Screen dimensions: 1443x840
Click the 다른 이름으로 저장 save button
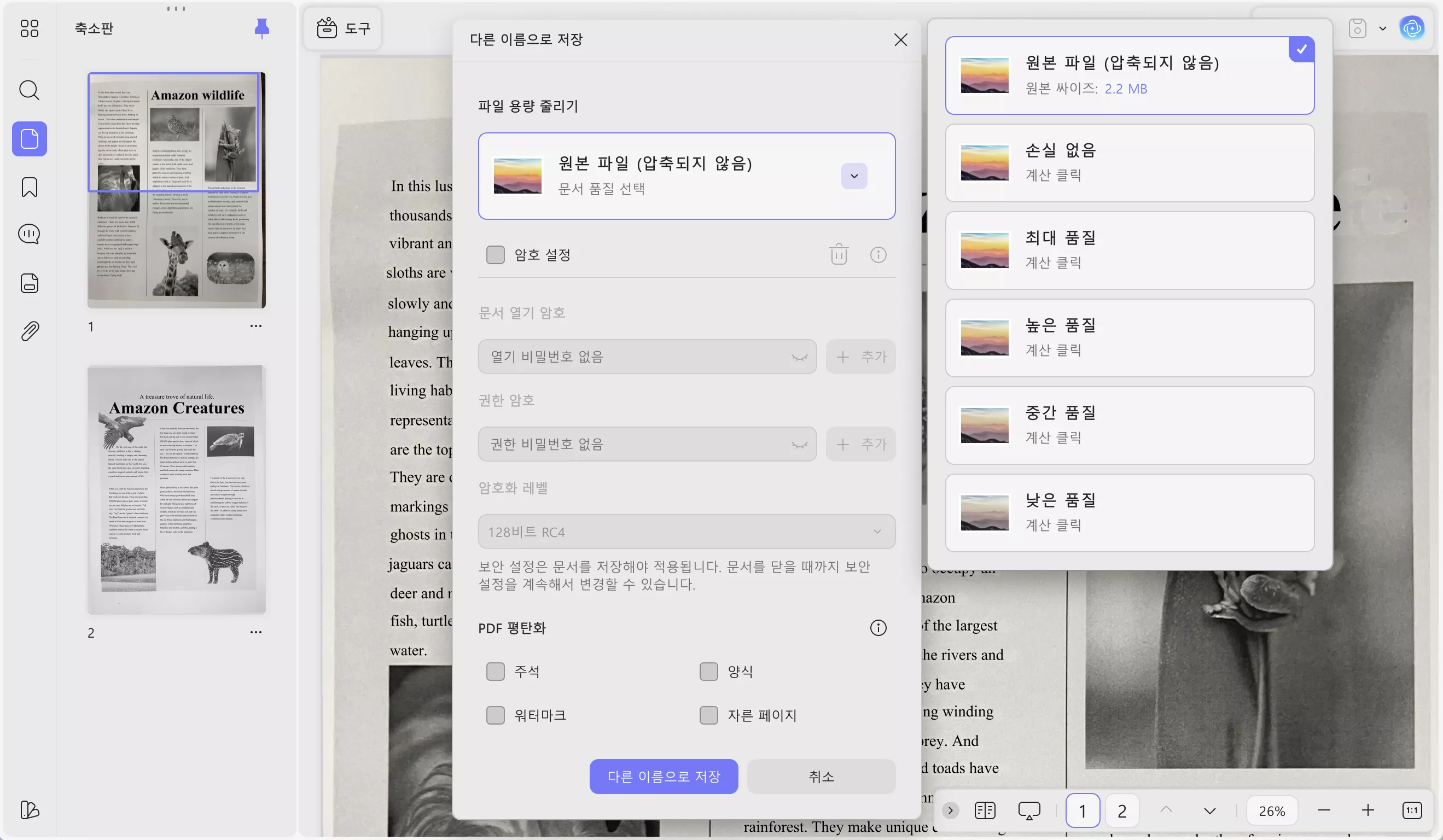664,777
